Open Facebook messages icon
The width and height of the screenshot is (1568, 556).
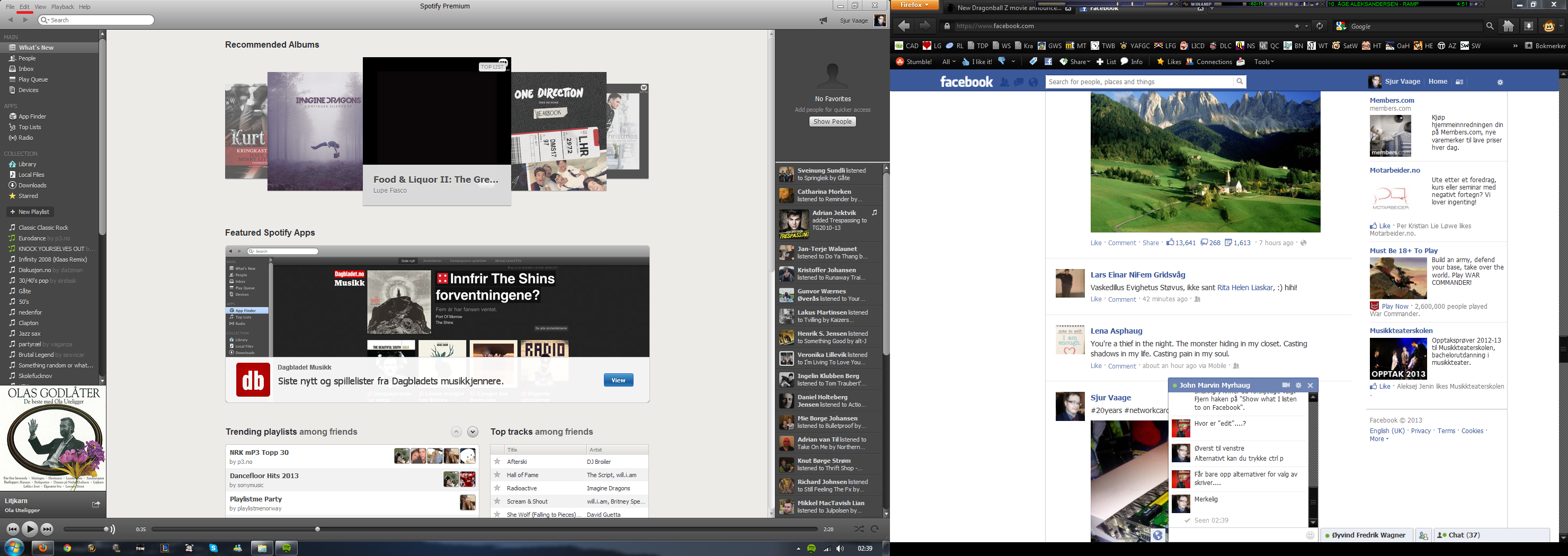1019,82
